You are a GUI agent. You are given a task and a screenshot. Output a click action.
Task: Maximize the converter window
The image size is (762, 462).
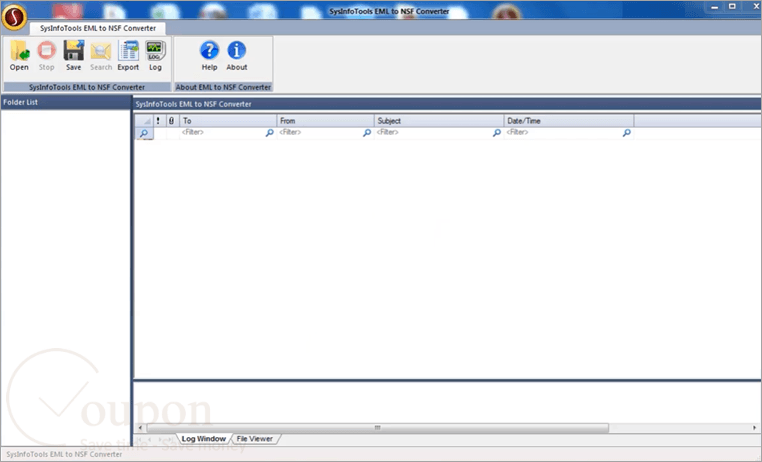(732, 7)
